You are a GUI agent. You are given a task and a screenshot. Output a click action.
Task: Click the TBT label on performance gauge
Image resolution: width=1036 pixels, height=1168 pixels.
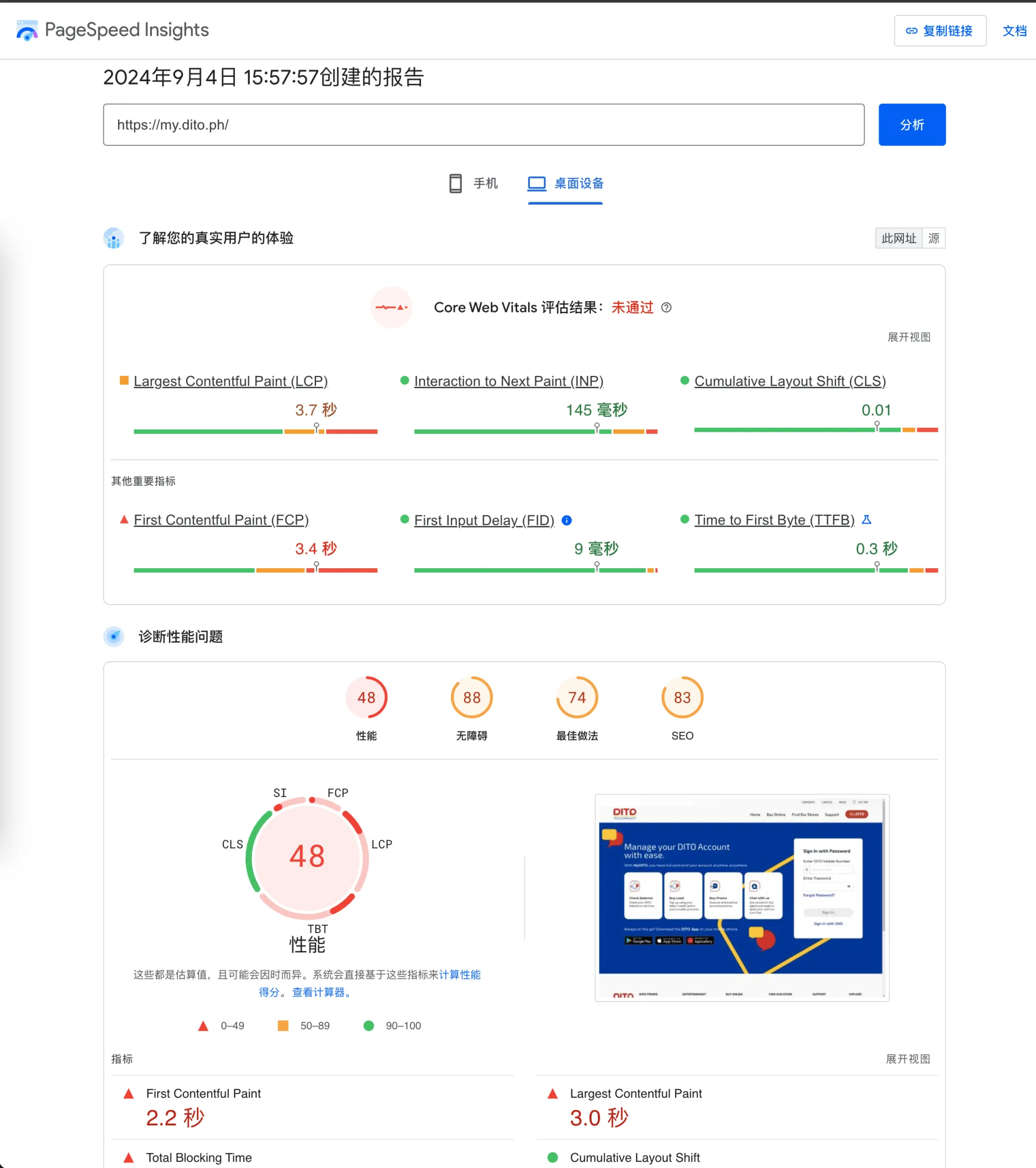pos(318,929)
